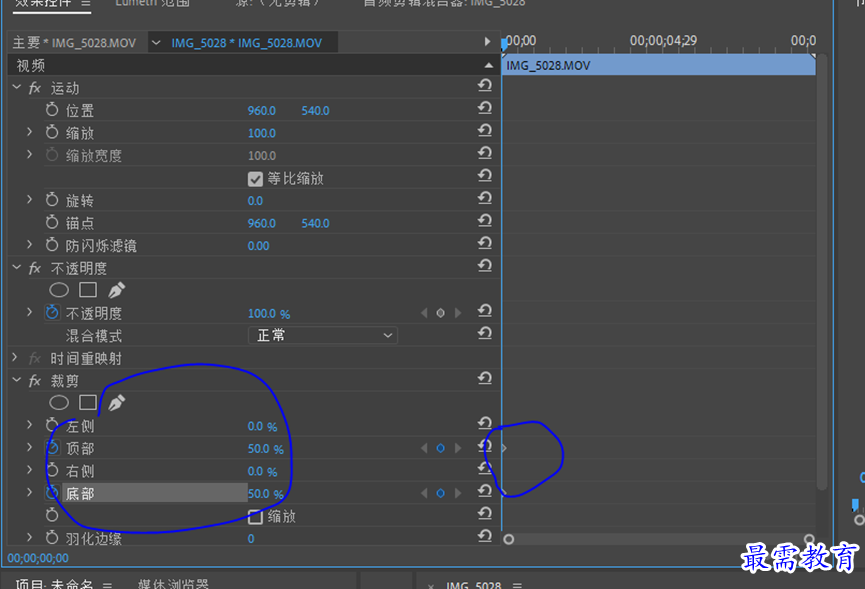Open the IMG_5028 sequence clip dropdown
Viewport: 865px width, 589px height.
156,42
